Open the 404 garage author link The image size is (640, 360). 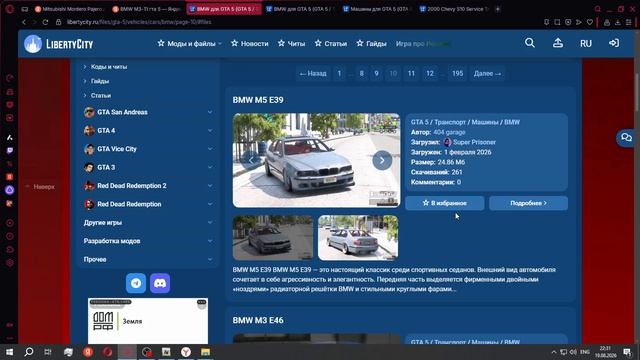point(449,132)
